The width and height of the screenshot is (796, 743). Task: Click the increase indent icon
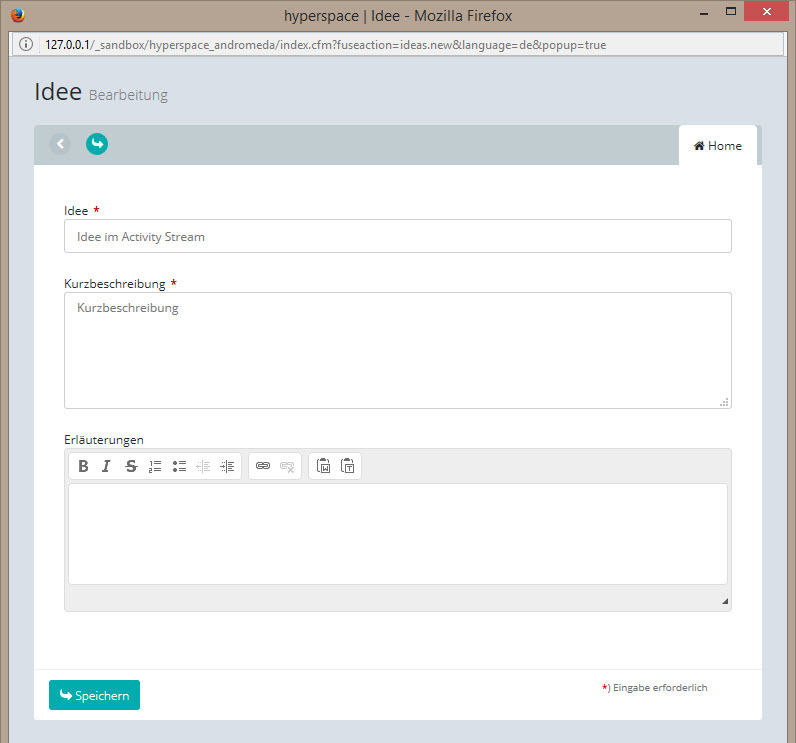(227, 466)
